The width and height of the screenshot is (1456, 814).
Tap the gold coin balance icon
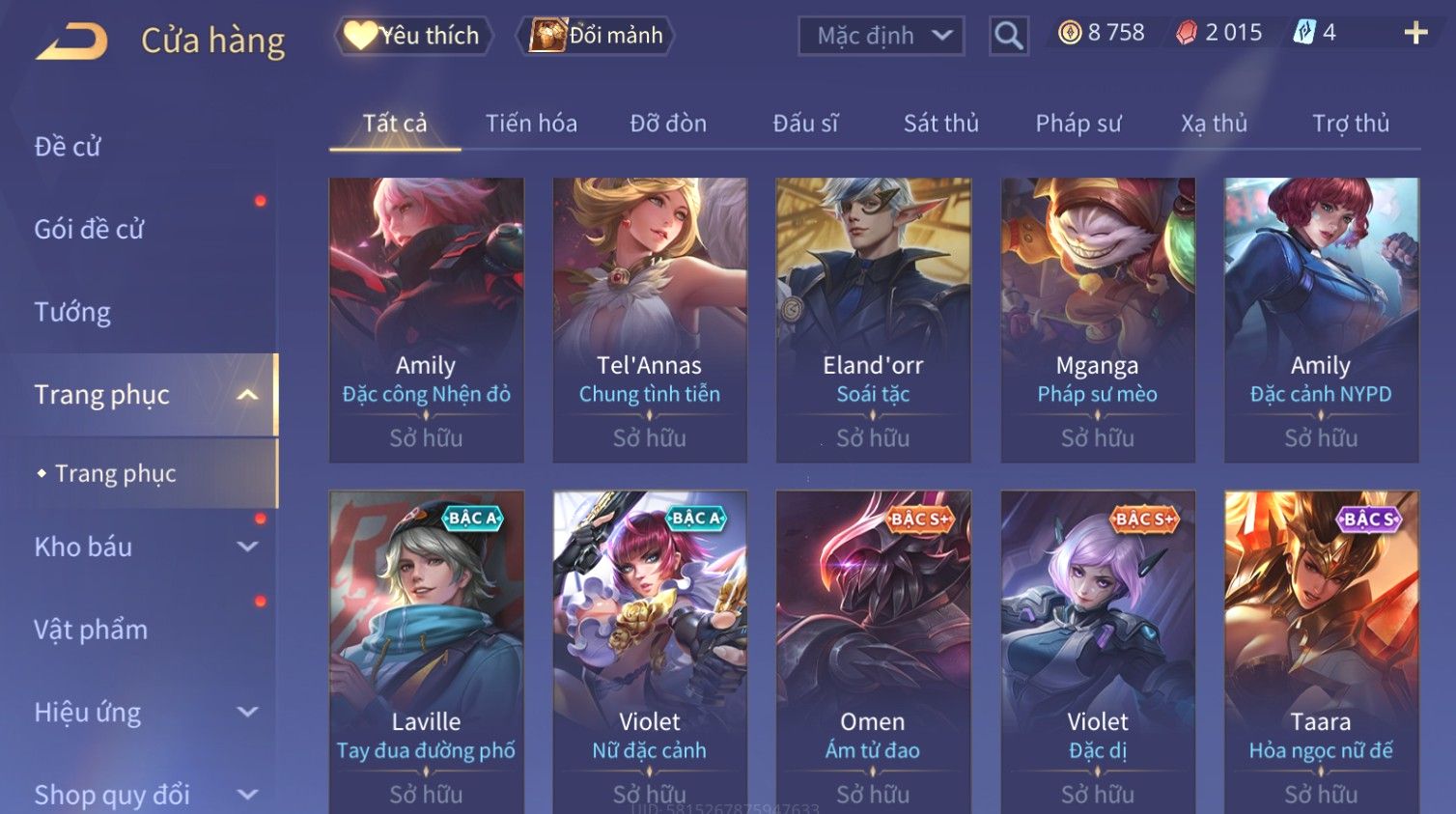(1069, 33)
